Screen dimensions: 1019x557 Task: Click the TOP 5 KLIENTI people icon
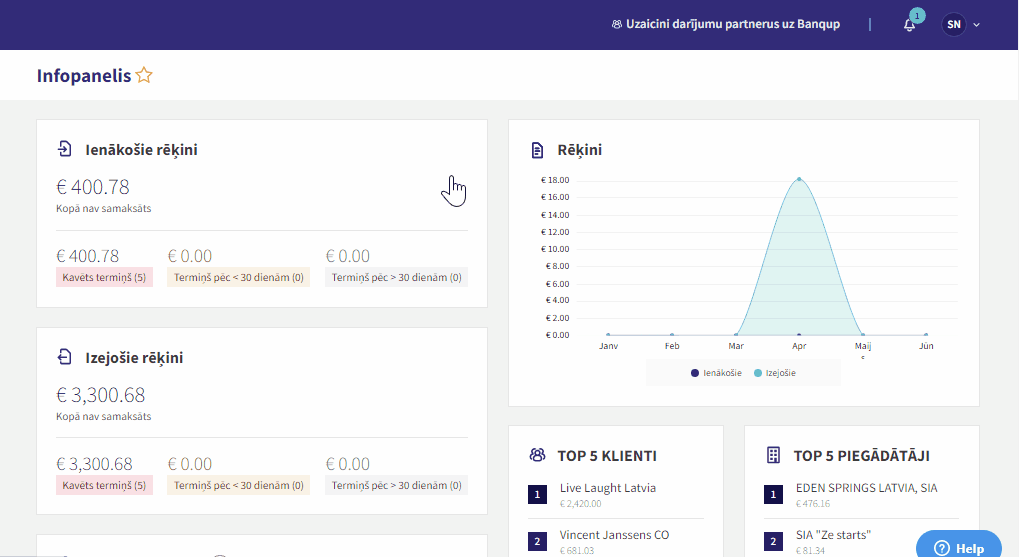tap(537, 455)
